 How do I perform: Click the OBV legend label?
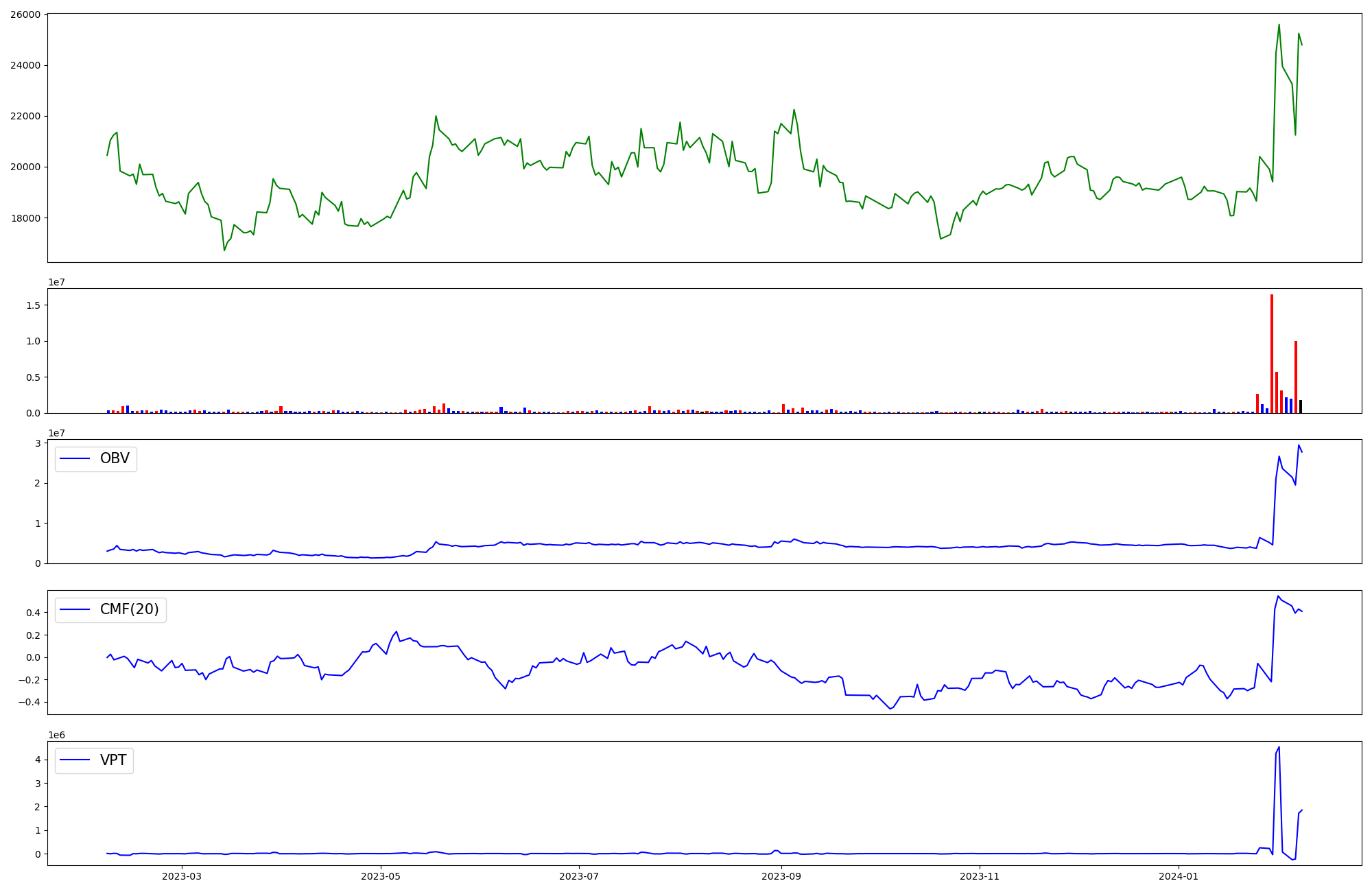115,458
